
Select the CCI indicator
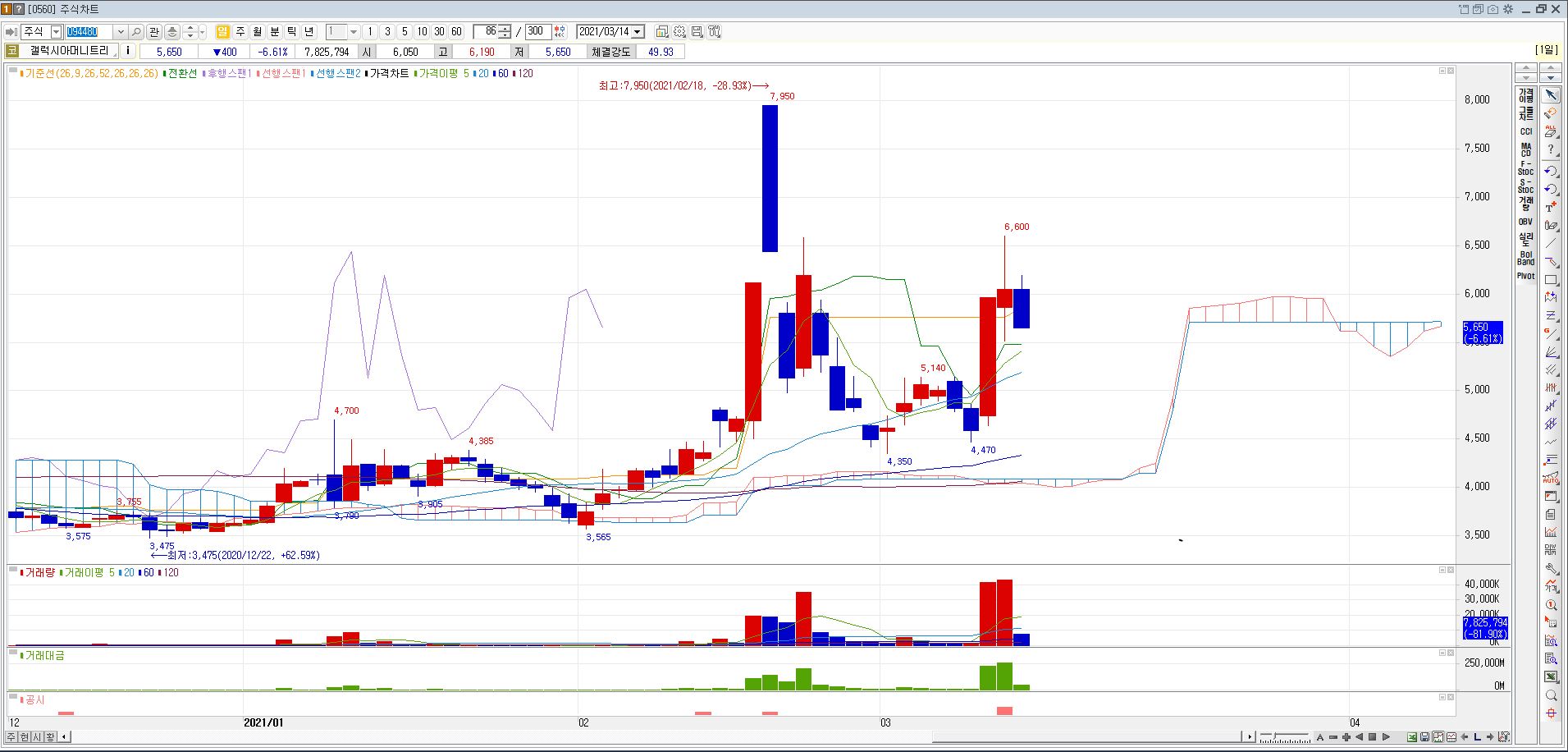click(1525, 131)
